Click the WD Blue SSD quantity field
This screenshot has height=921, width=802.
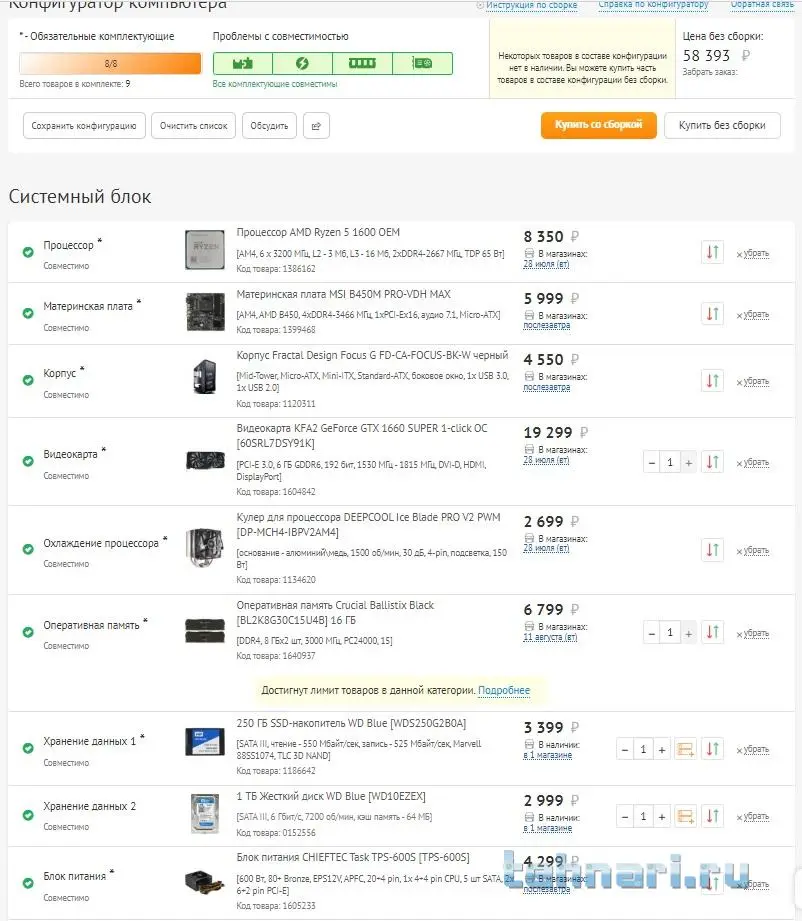click(643, 749)
